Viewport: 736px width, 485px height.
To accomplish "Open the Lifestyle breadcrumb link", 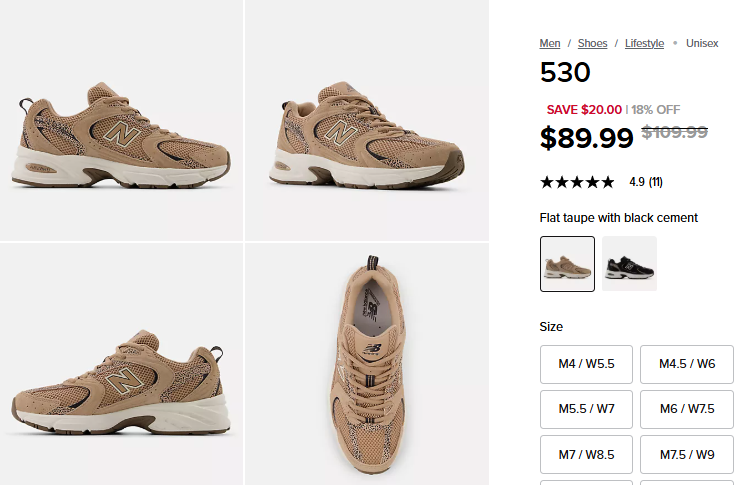I will coord(644,43).
